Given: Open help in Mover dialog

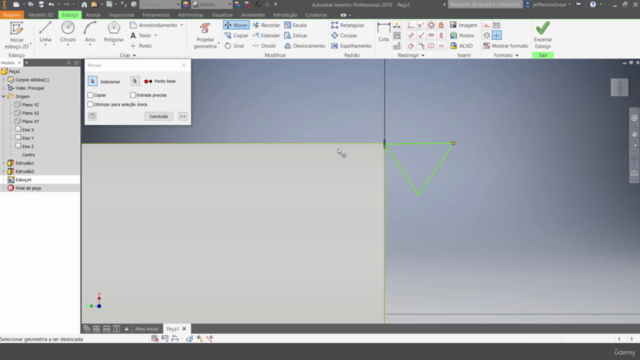Looking at the screenshot, I should click(x=92, y=116).
